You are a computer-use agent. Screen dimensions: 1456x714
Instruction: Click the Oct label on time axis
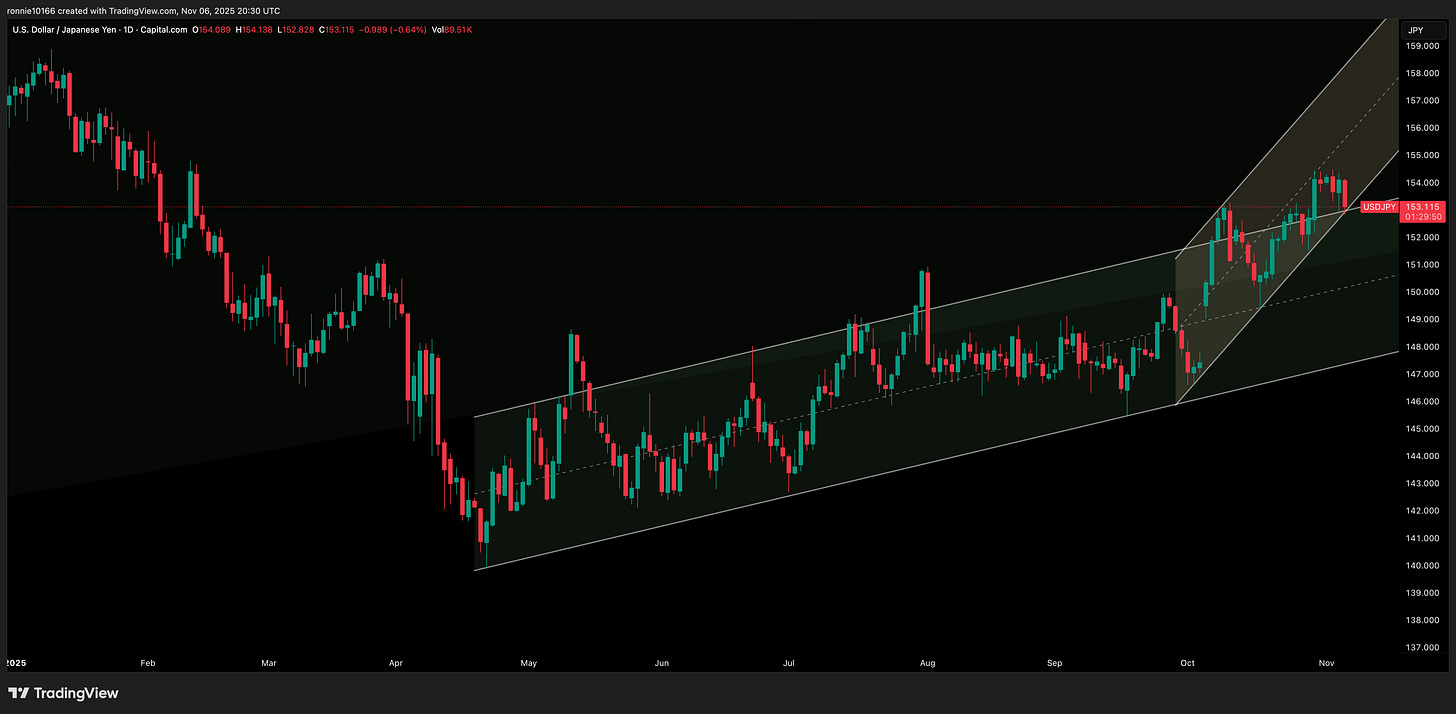point(1187,663)
